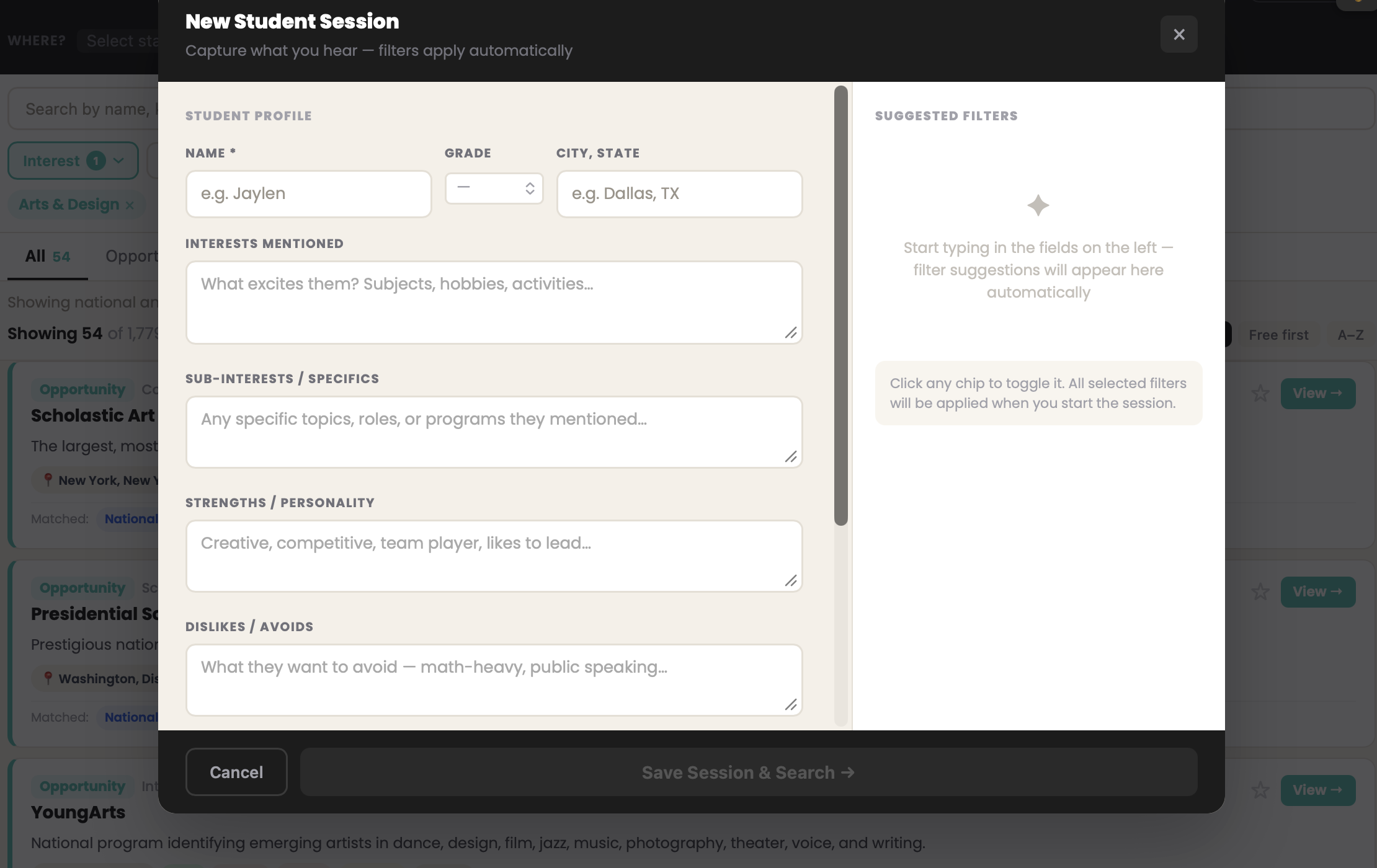Close the New Student Session dialog
The image size is (1377, 868).
[1179, 34]
